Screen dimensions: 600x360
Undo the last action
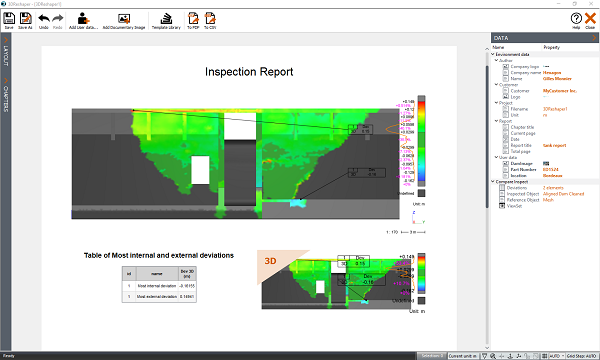pos(44,18)
